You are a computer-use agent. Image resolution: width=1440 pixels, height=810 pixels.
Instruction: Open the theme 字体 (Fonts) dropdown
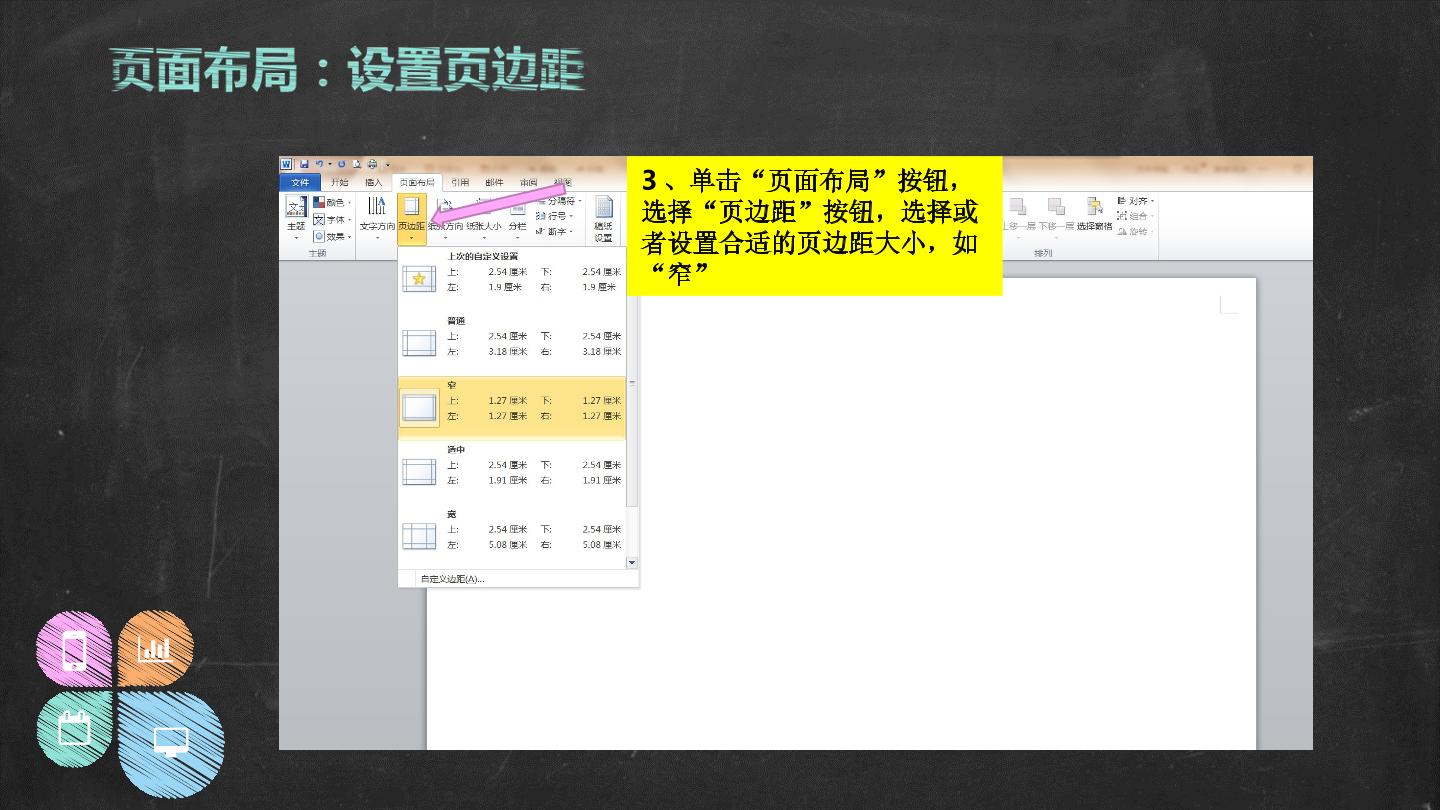pyautogui.click(x=332, y=219)
